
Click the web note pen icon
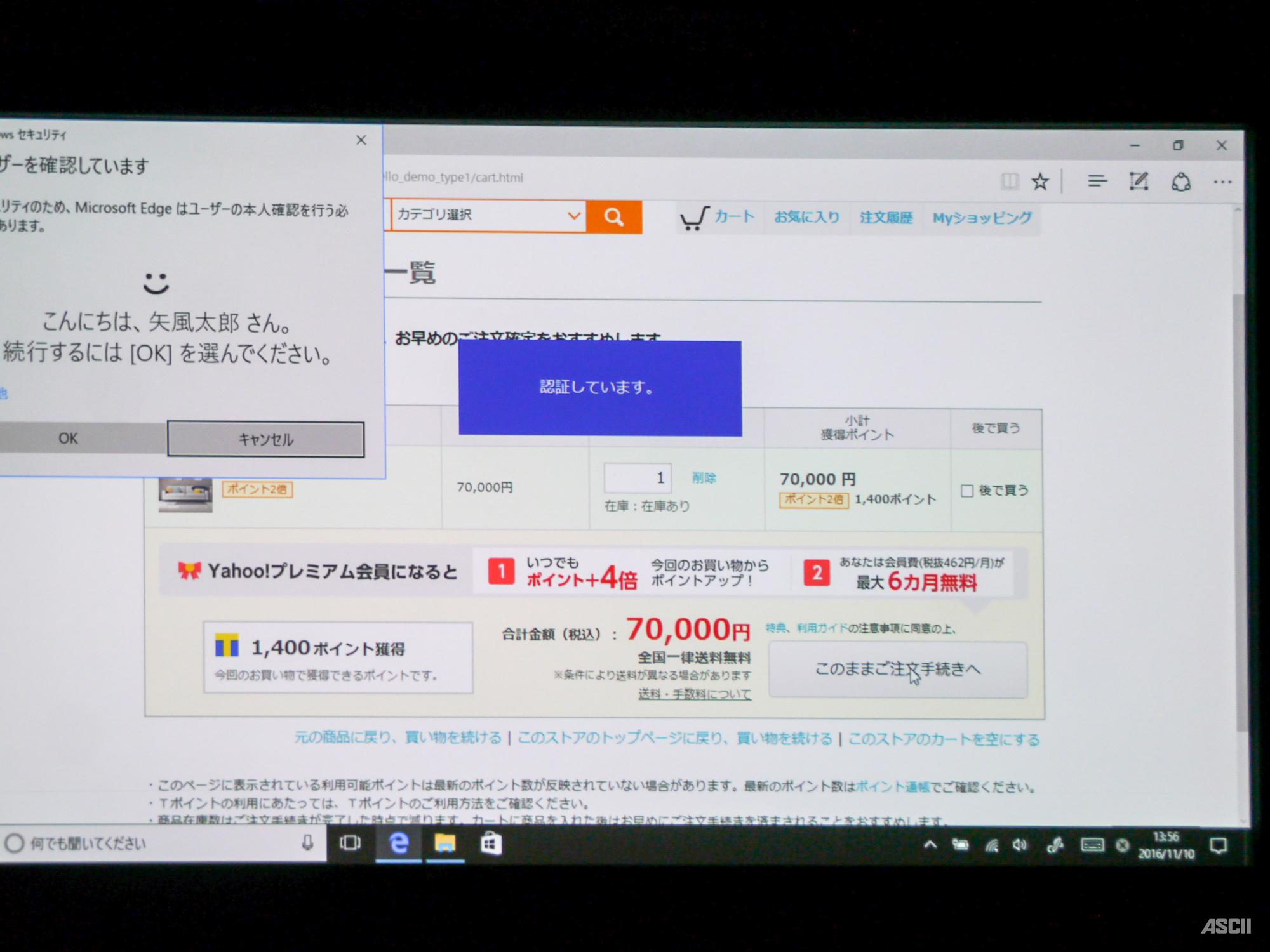click(x=1139, y=182)
